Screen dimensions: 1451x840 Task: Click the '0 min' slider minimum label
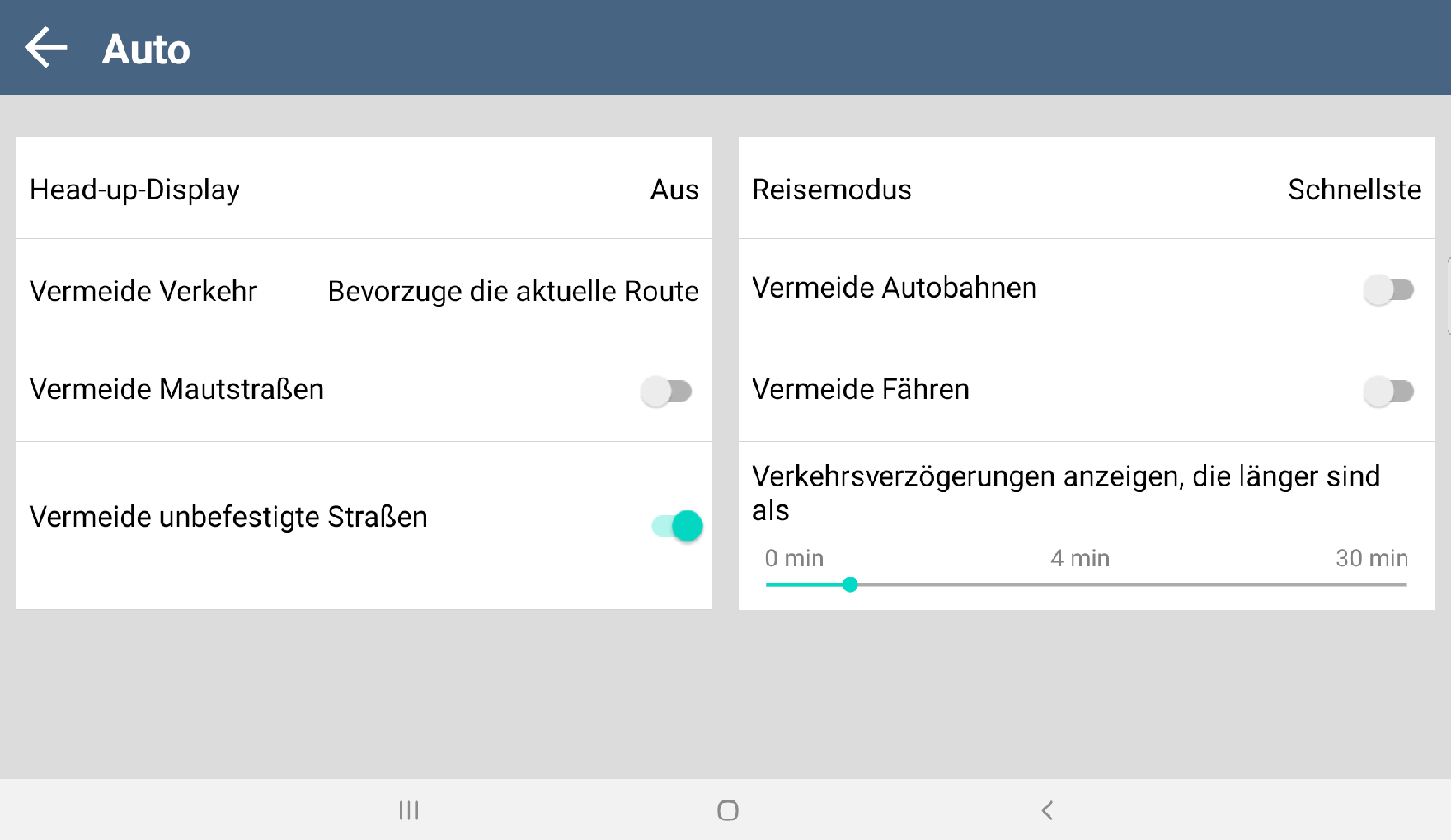pos(794,558)
